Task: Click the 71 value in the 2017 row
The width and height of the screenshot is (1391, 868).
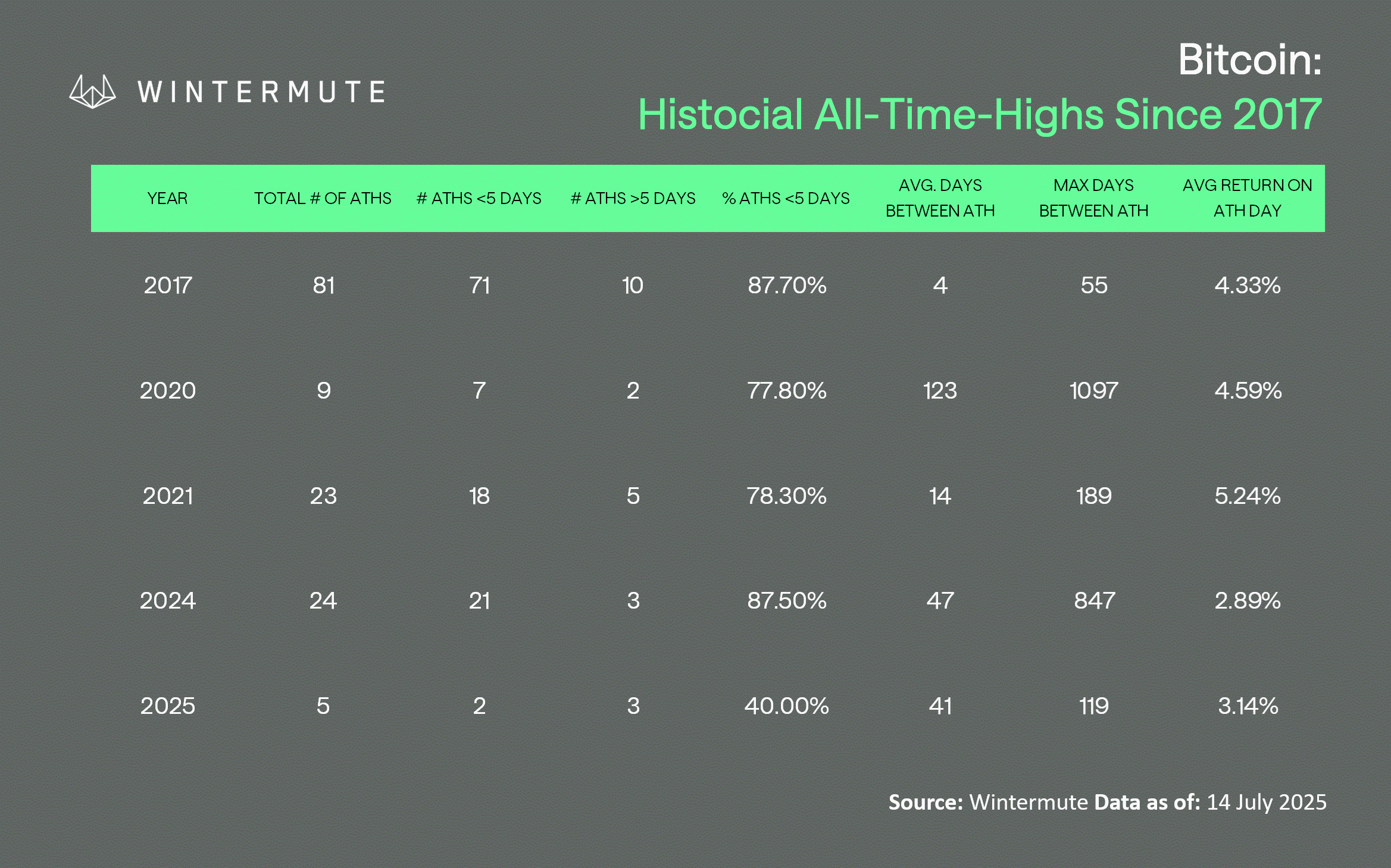Action: coord(479,286)
